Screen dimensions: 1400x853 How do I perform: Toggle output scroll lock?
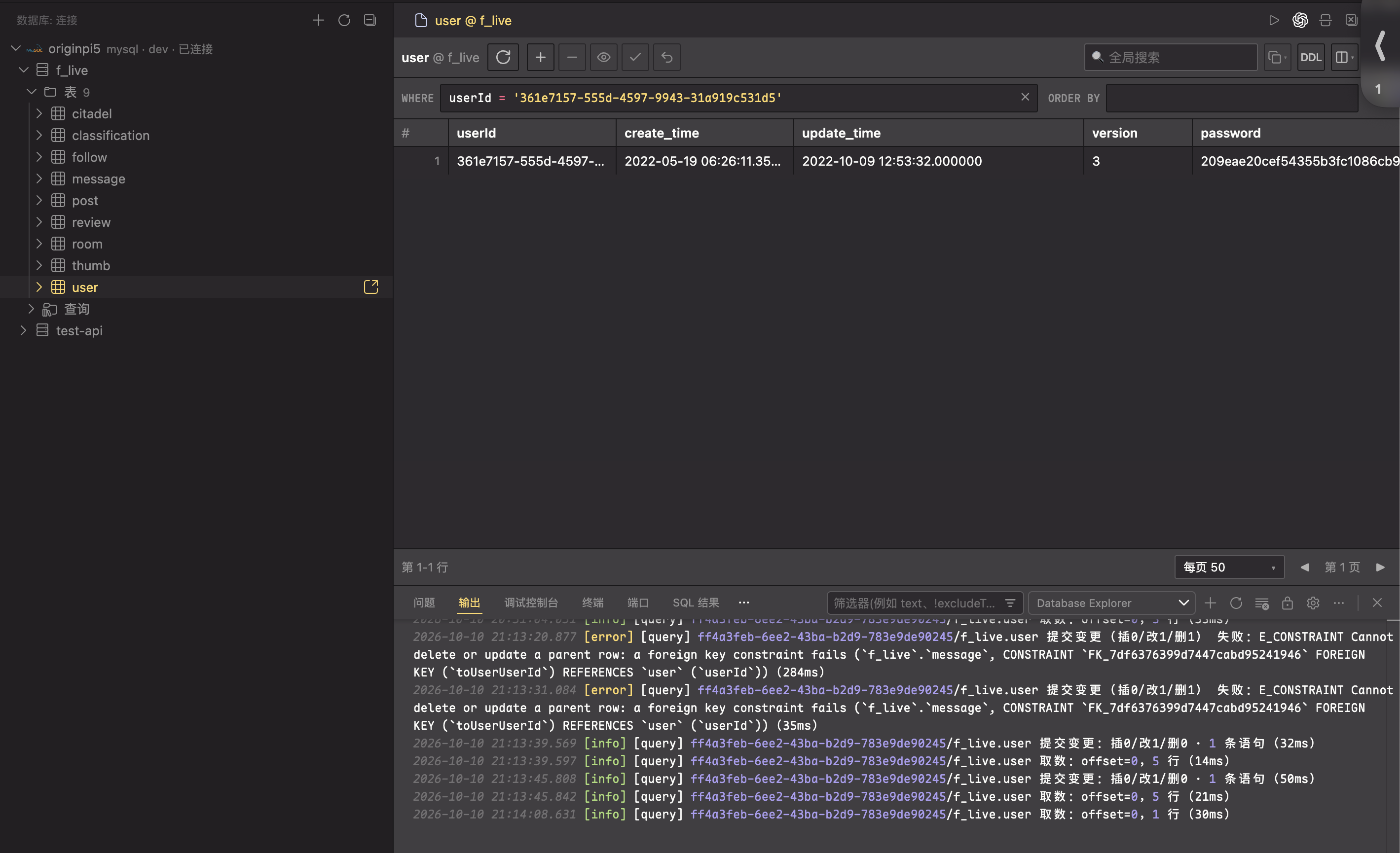point(1287,603)
